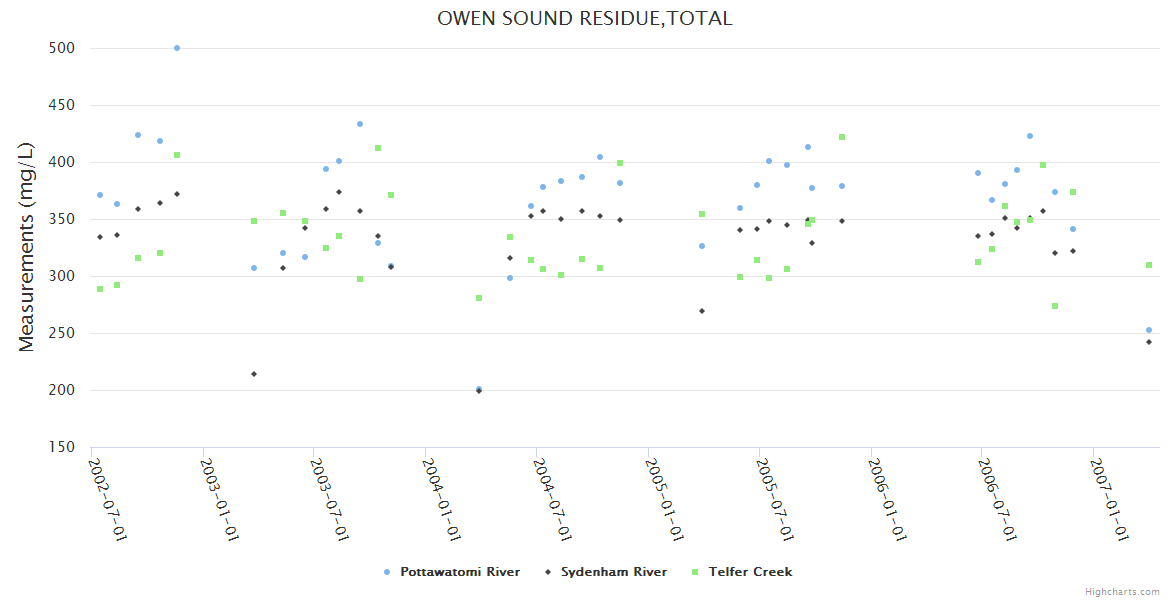Viewport: 1170px width, 600px height.
Task: Click the Measurements (mg/L) axis title
Action: [x=27, y=247]
